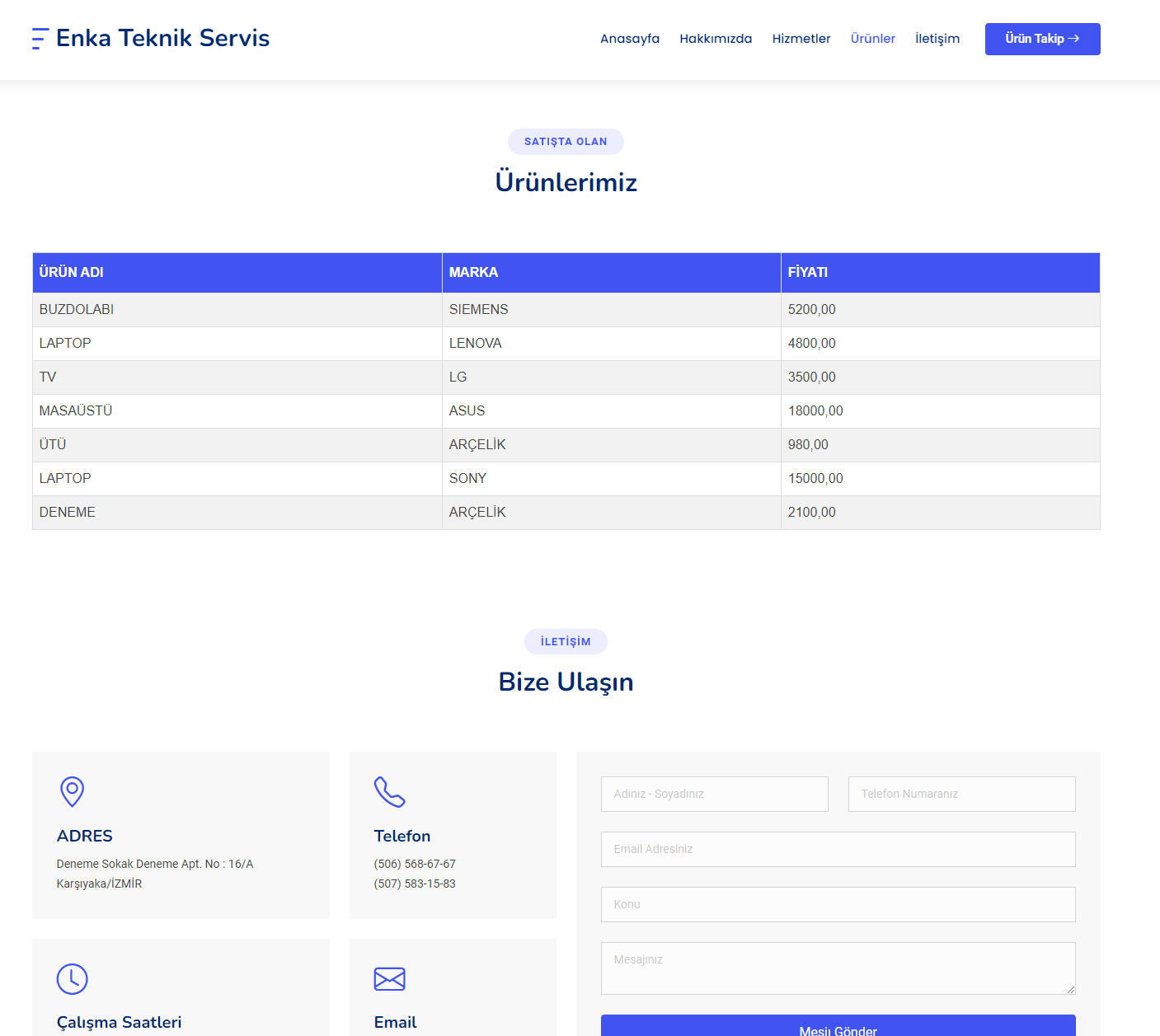This screenshot has height=1036, width=1160.
Task: Open the Hizmetler nav link
Action: [801, 39]
